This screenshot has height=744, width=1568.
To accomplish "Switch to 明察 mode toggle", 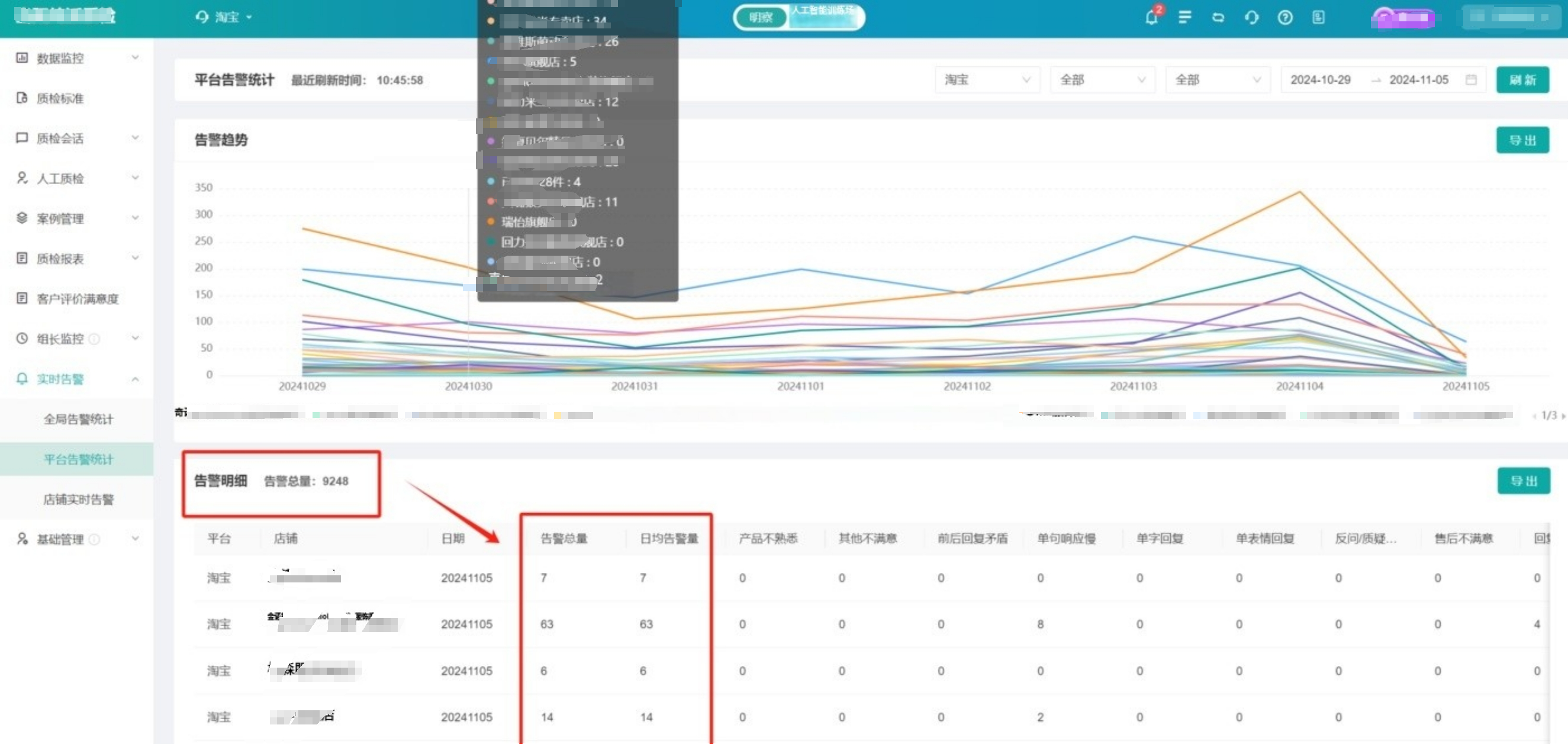I will (761, 18).
